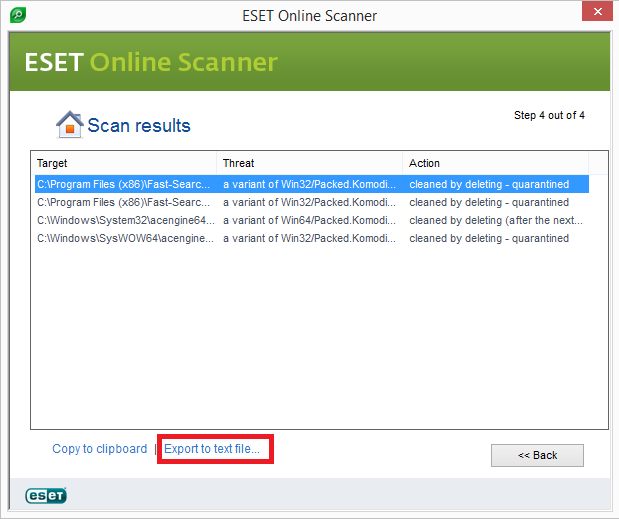The width and height of the screenshot is (619, 519).
Task: Sort by the Target column header
Action: [x=125, y=163]
